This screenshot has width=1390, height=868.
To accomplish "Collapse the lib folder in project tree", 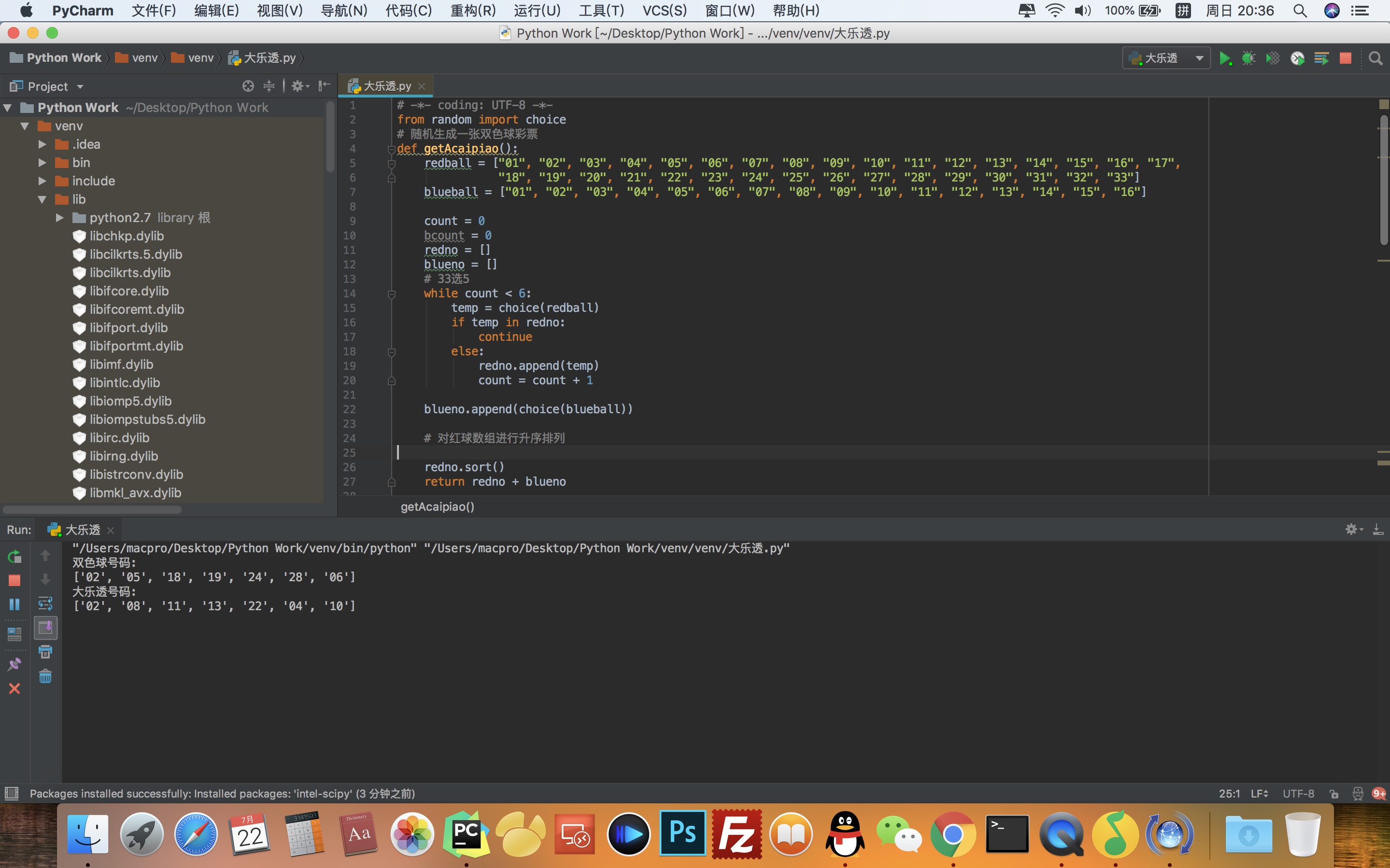I will (42, 199).
